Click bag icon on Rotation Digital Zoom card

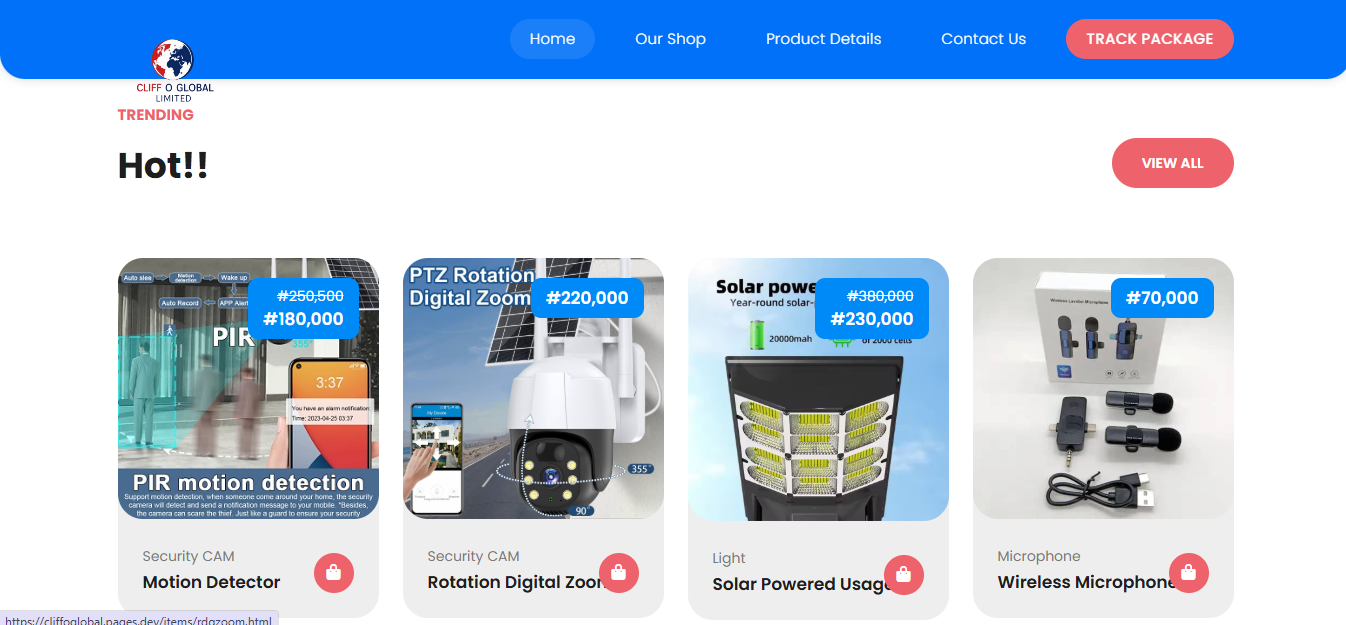[619, 573]
